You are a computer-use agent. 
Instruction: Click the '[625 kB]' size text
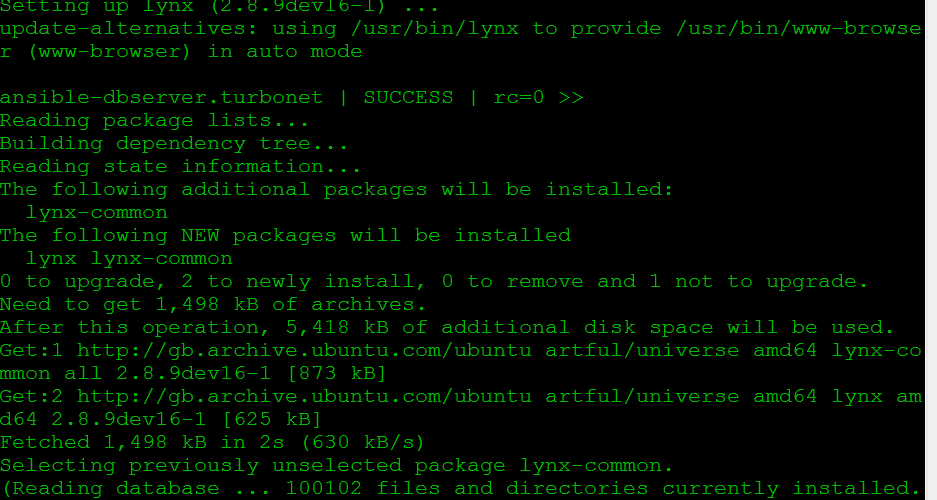pyautogui.click(x=272, y=419)
